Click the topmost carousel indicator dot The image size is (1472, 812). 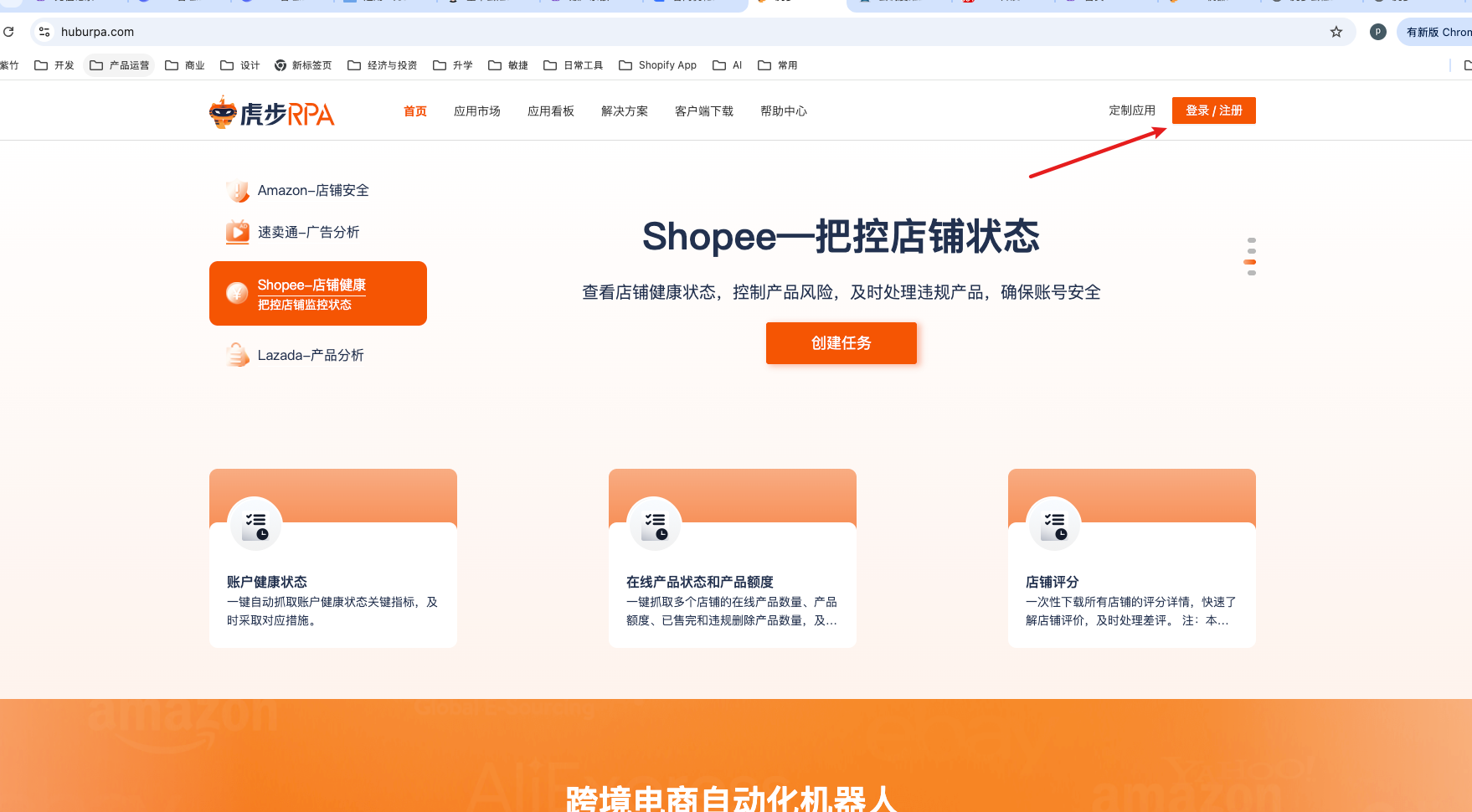(1252, 240)
